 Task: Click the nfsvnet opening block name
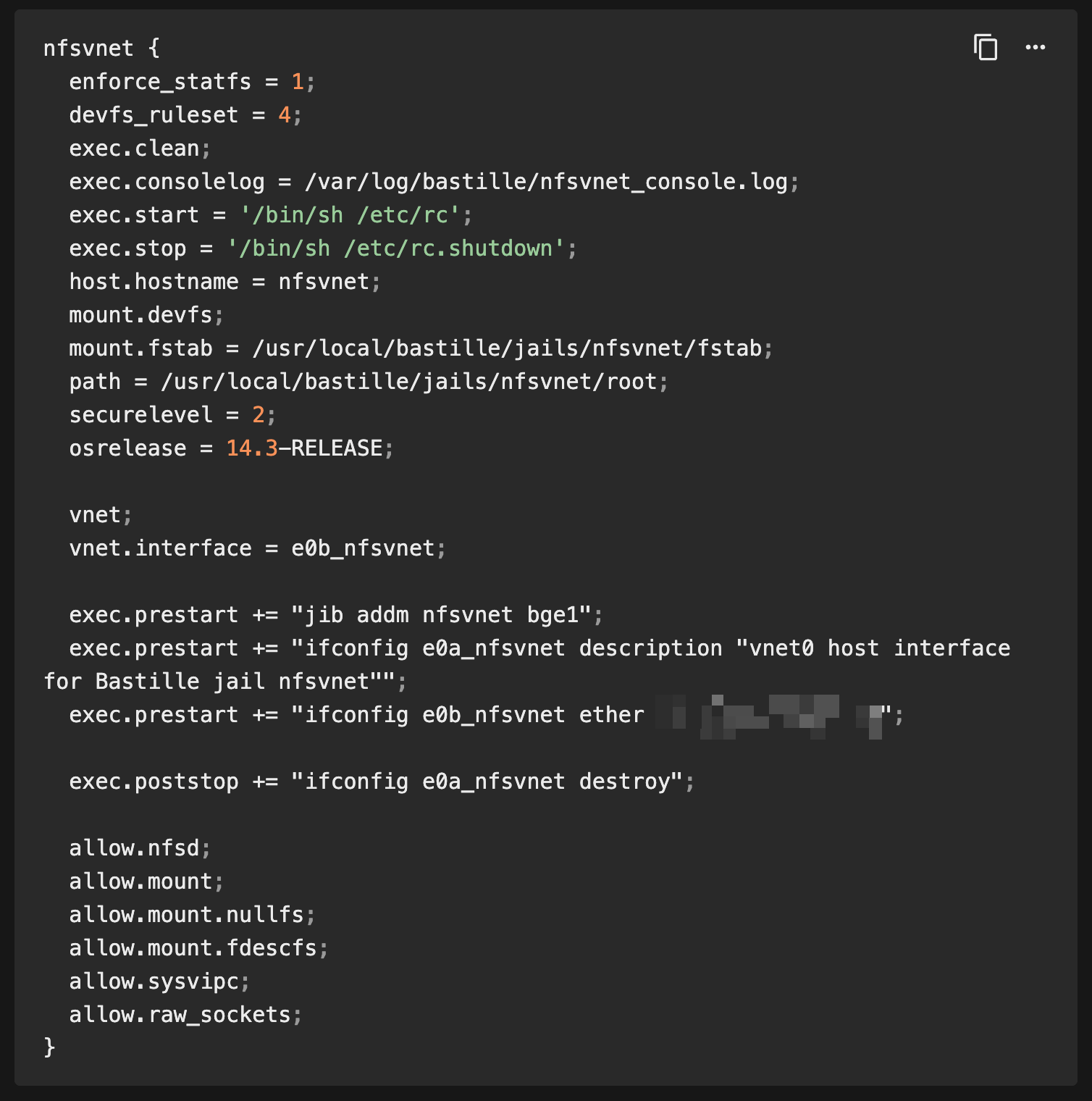[x=88, y=49]
